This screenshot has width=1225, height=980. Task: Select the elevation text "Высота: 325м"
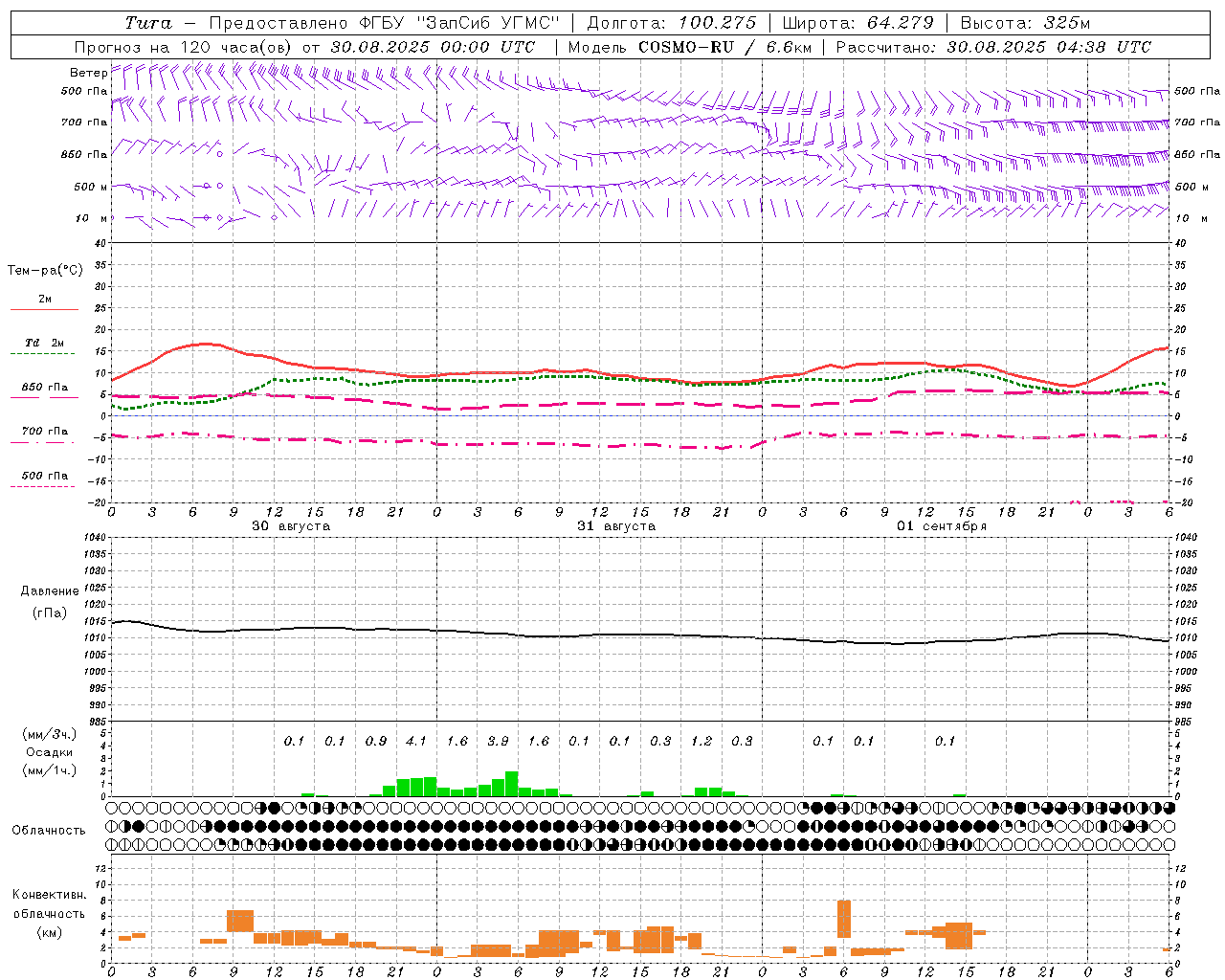[1025, 23]
